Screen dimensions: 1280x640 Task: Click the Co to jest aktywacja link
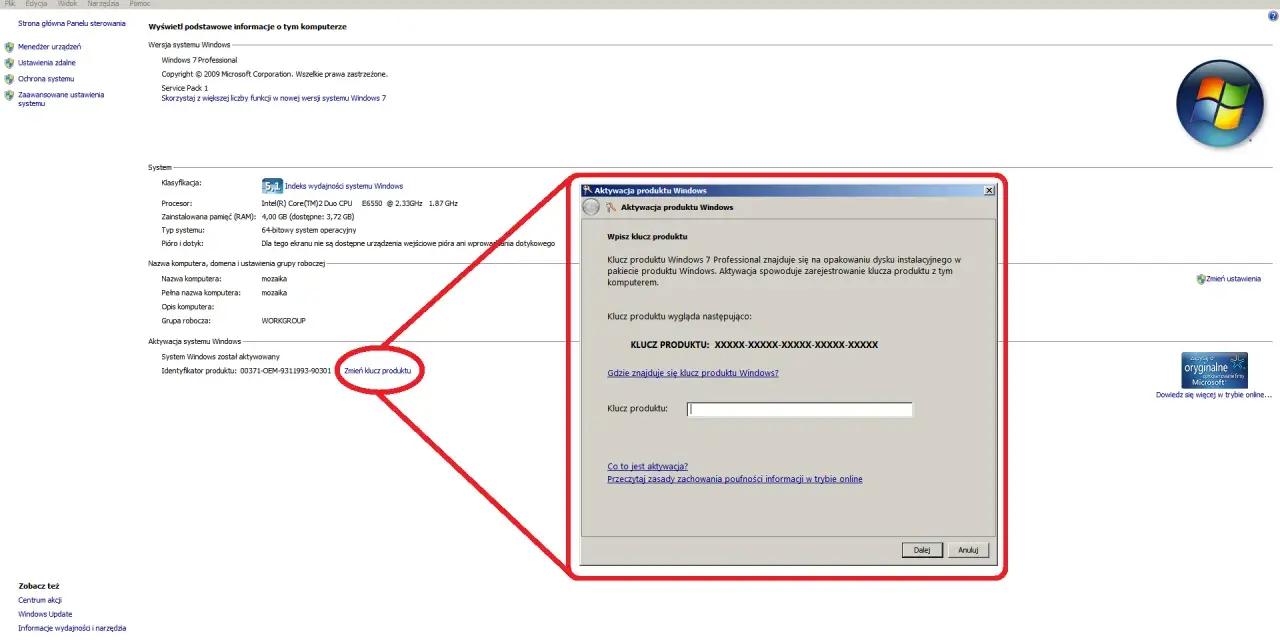[648, 467]
